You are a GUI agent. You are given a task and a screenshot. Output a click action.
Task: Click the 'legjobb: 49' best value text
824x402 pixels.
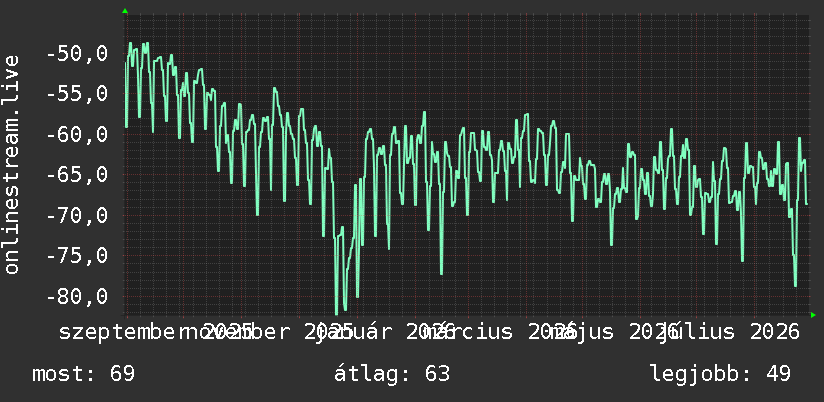click(720, 374)
